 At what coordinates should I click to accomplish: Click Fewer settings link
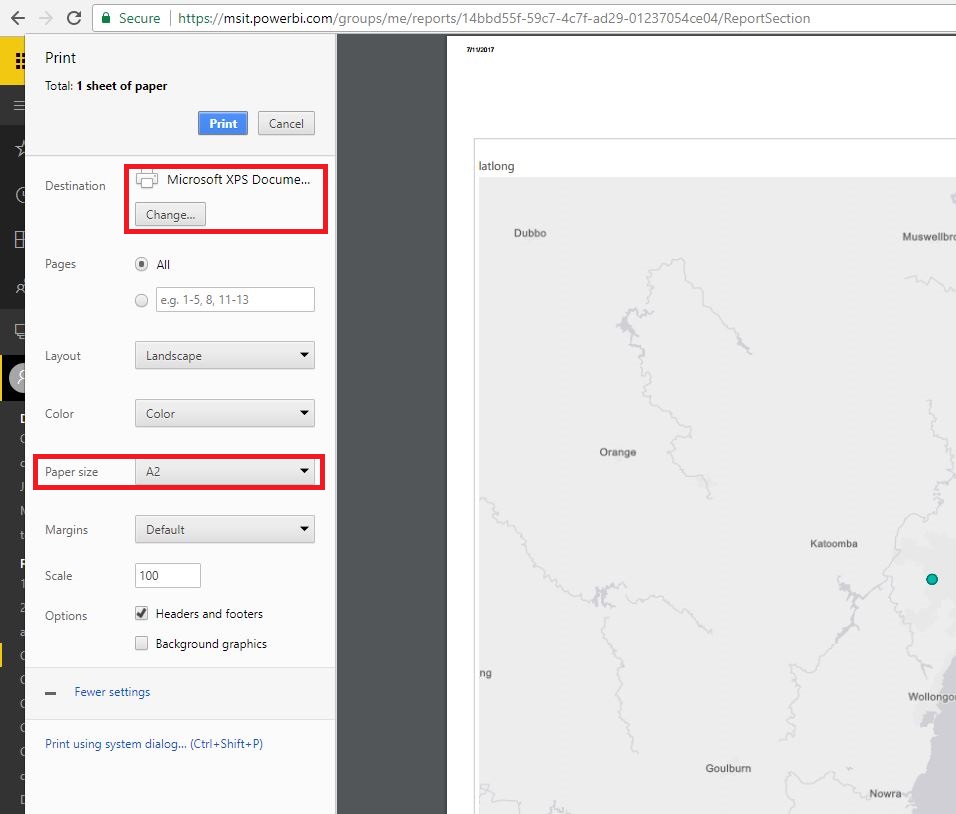[112, 692]
